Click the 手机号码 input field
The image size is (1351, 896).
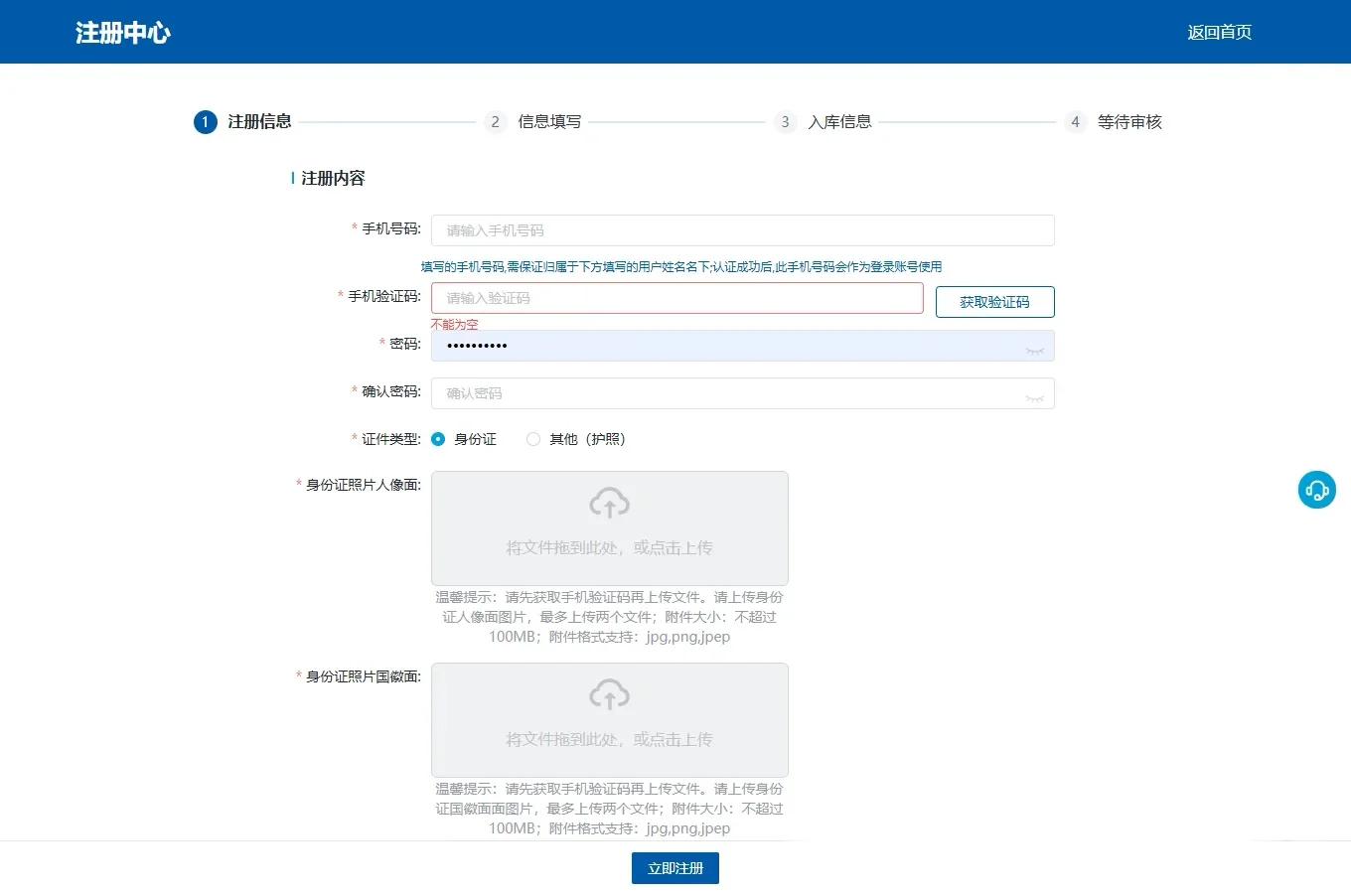pyautogui.click(x=742, y=229)
